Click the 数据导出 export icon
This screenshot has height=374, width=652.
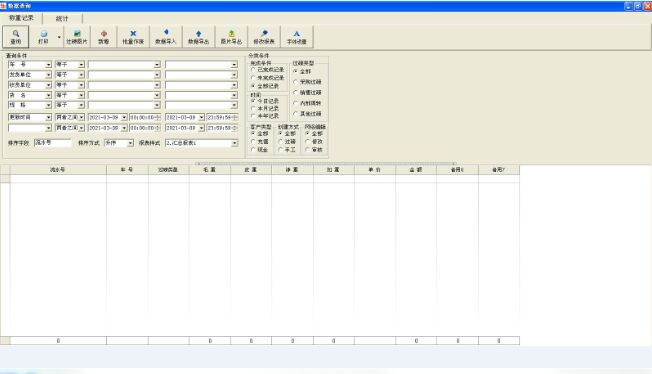click(x=198, y=37)
